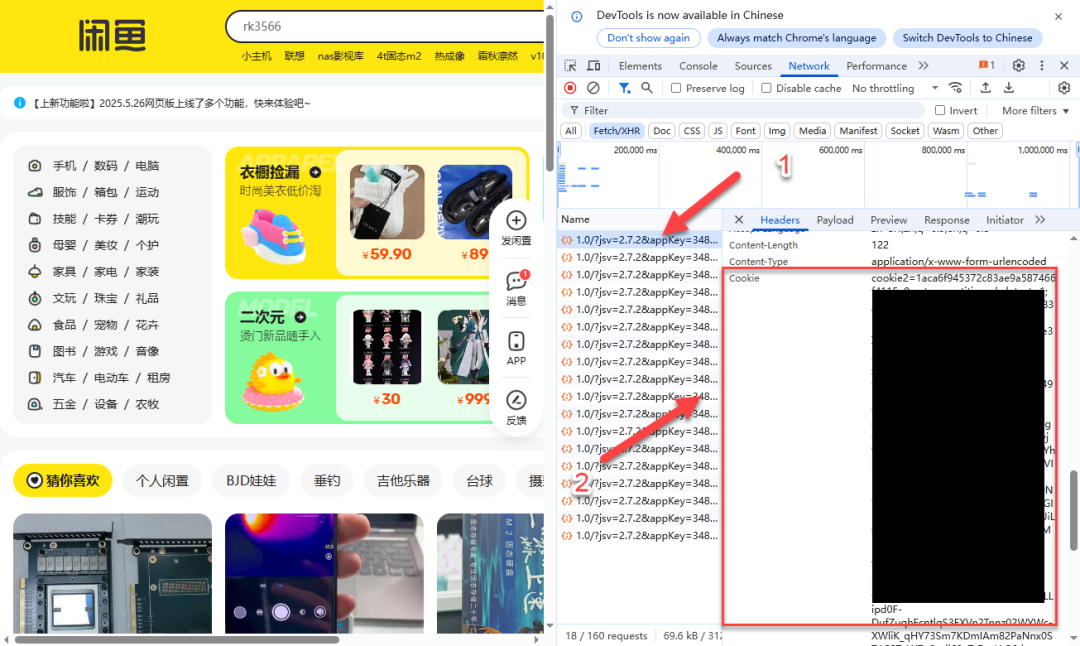Open the network search magnifier icon
This screenshot has width=1080, height=646.
pos(647,88)
